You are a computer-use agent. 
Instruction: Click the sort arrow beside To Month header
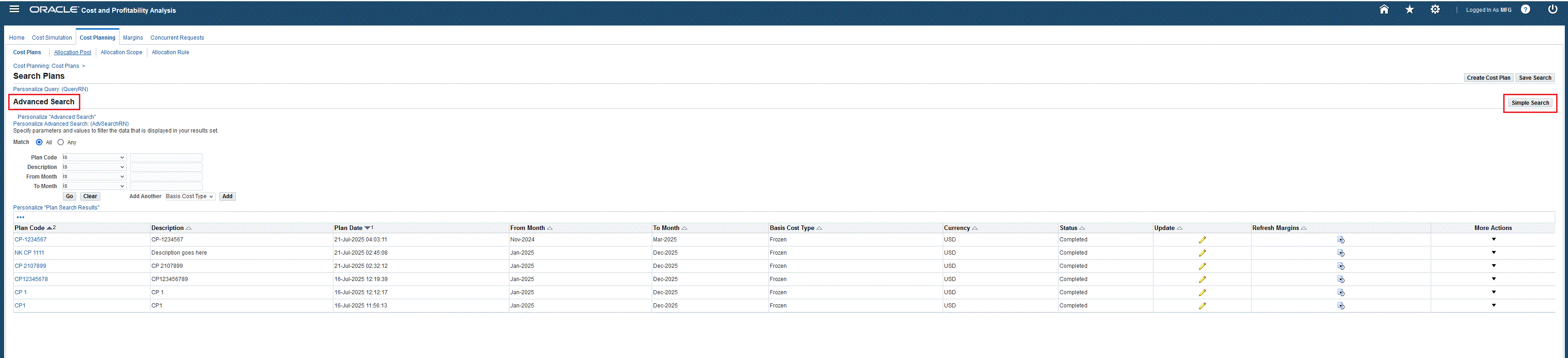click(x=684, y=228)
